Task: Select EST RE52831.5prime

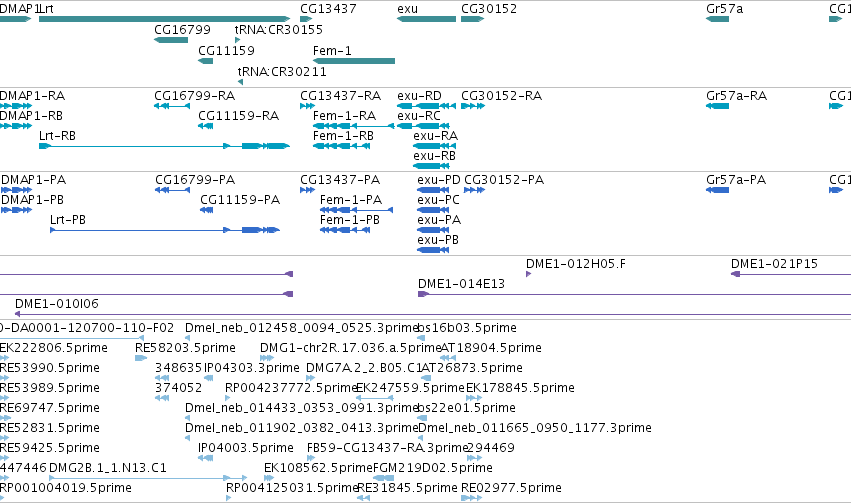Action: tap(50, 429)
